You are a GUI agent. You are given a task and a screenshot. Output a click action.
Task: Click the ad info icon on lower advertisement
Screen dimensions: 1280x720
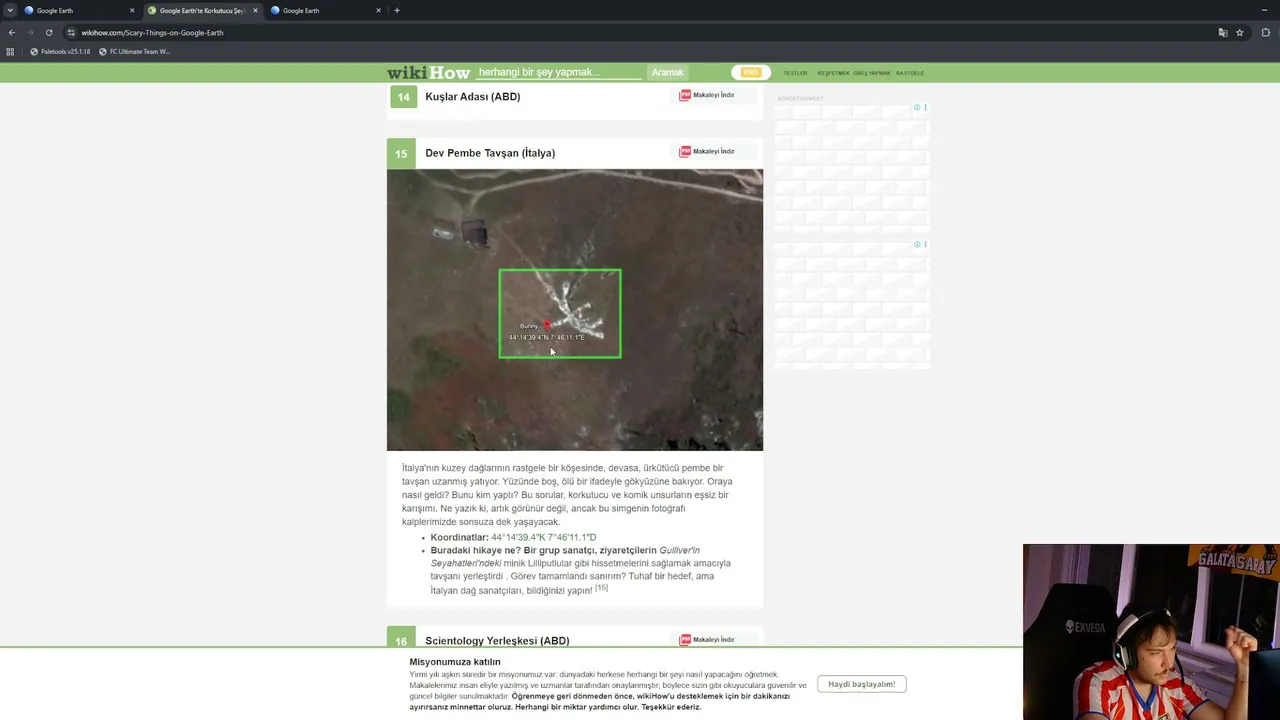[916, 244]
